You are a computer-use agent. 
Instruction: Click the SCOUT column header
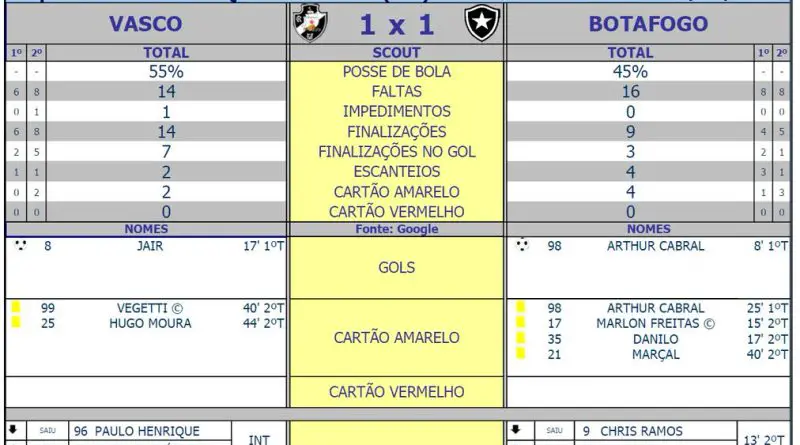[x=396, y=53]
